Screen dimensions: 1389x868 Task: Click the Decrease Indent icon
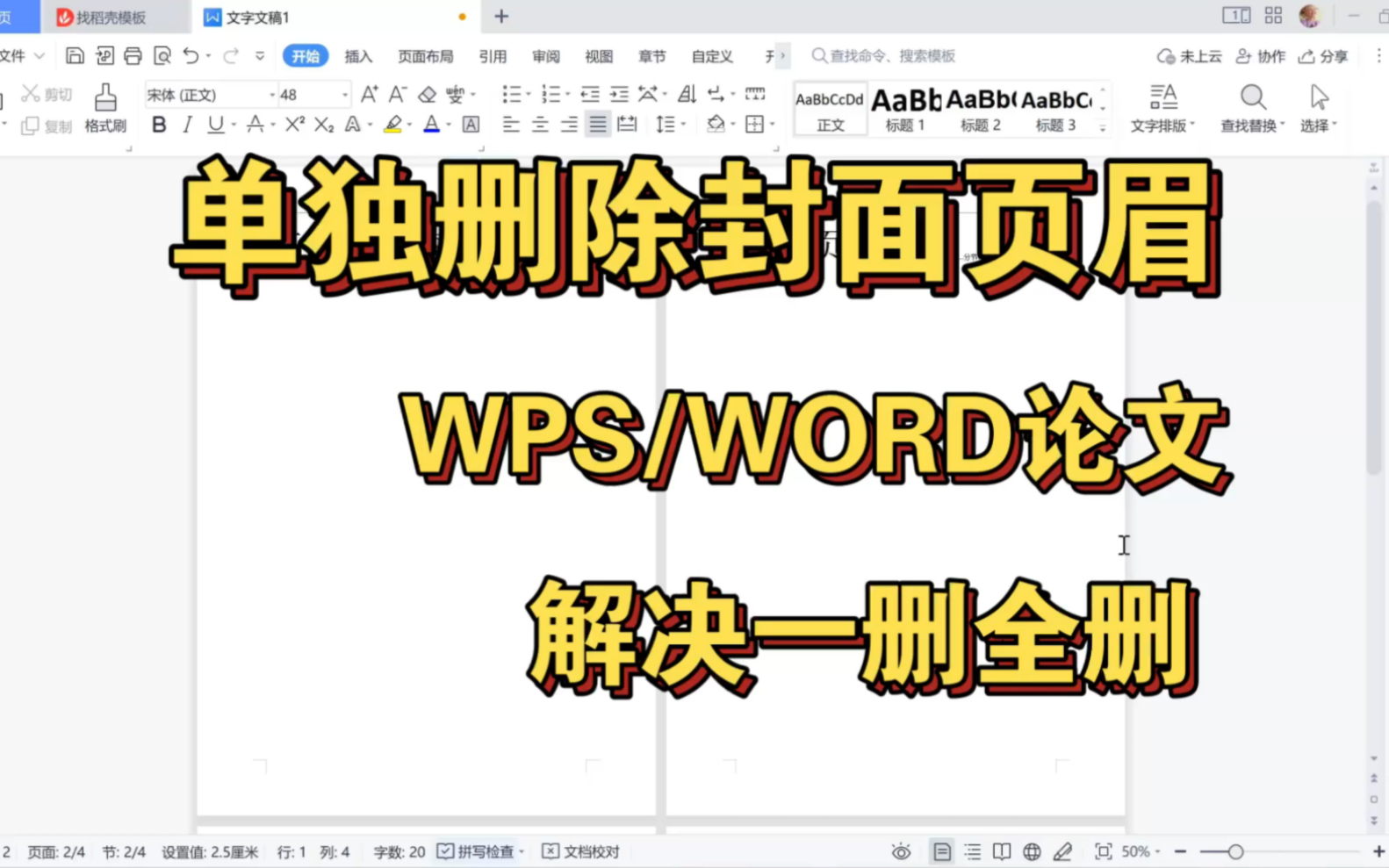(590, 94)
